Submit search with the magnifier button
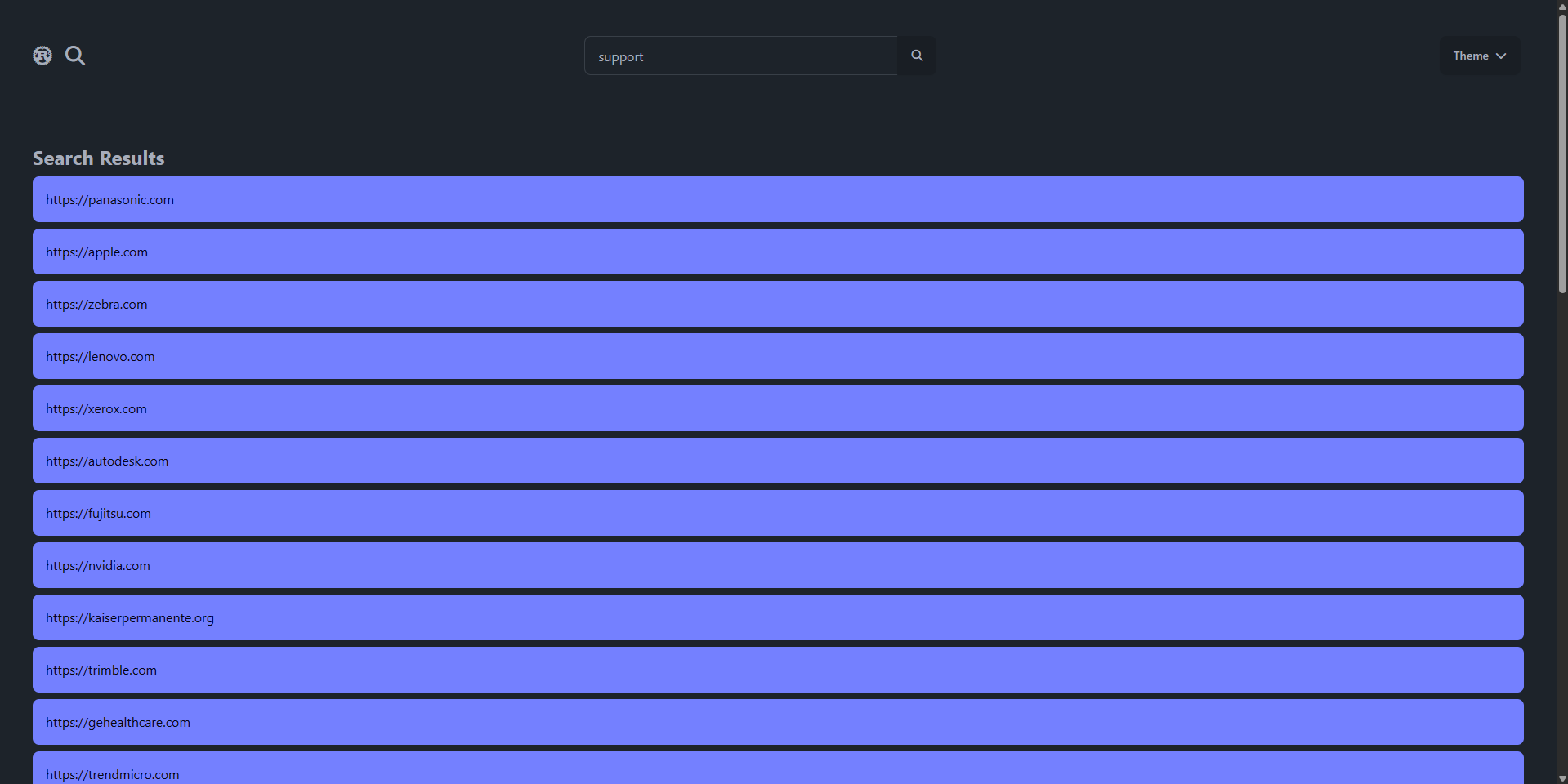 pyautogui.click(x=917, y=56)
